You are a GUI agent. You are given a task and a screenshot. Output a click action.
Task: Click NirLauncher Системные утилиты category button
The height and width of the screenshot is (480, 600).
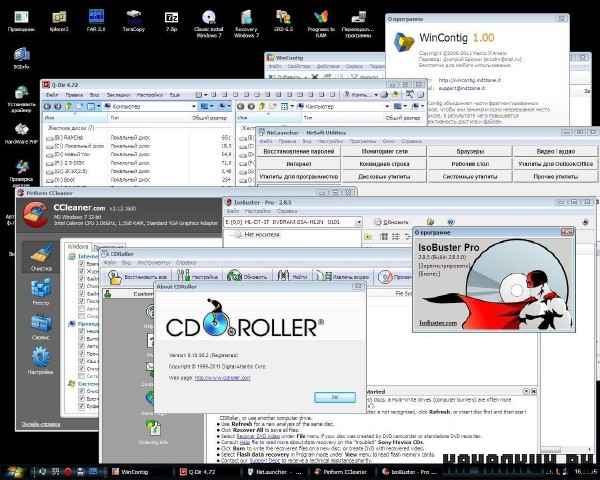pyautogui.click(x=470, y=176)
